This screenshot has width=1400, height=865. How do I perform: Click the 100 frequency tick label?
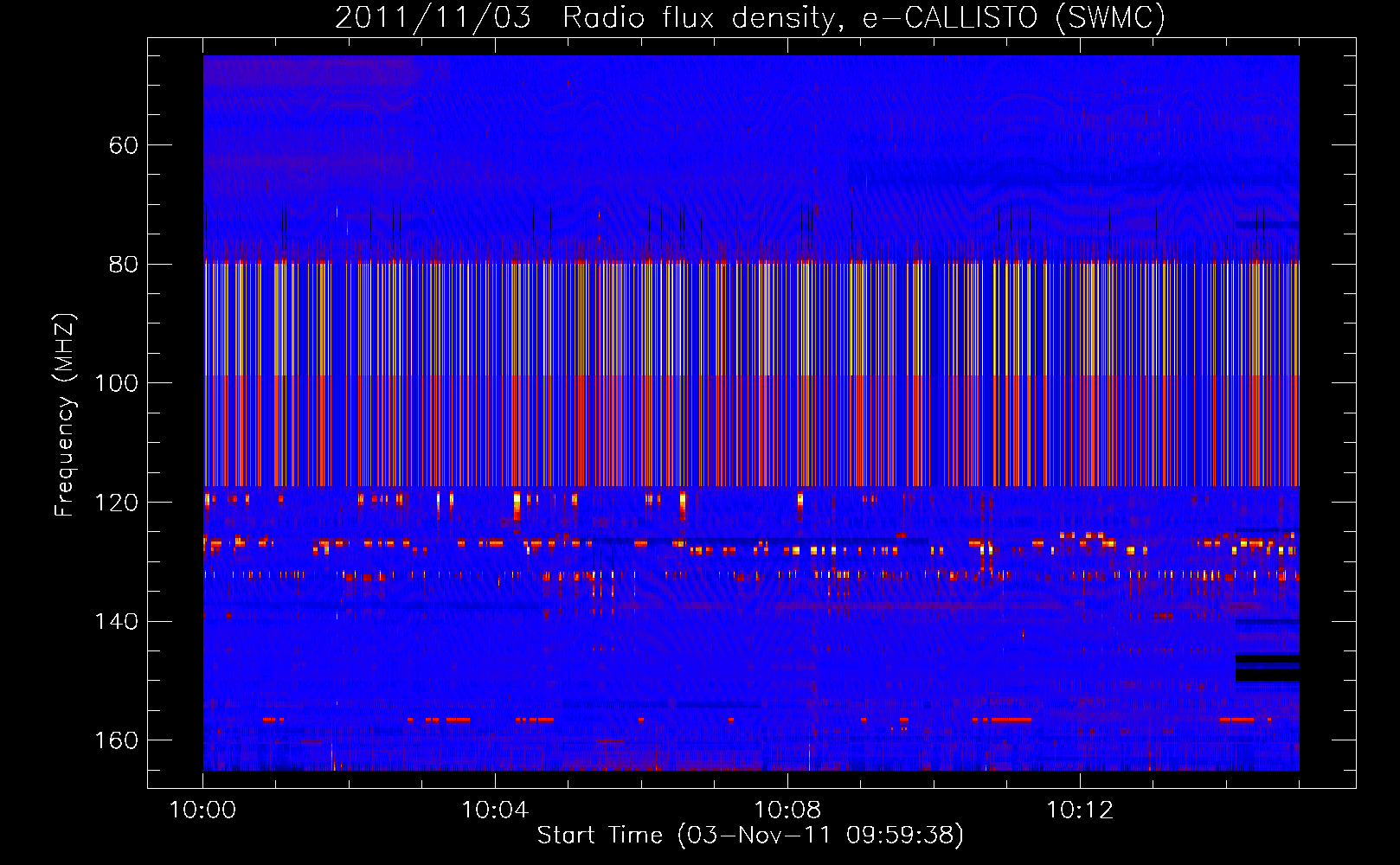click(116, 383)
